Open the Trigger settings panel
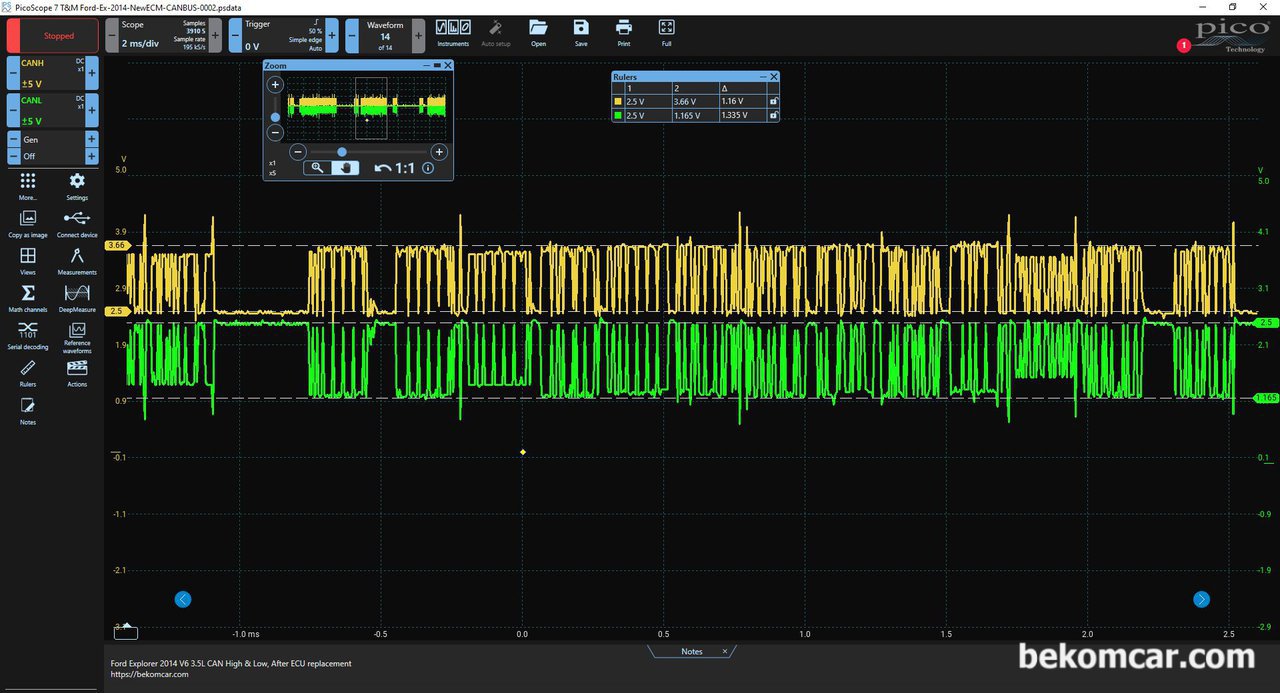The height and width of the screenshot is (693, 1280). pyautogui.click(x=284, y=35)
